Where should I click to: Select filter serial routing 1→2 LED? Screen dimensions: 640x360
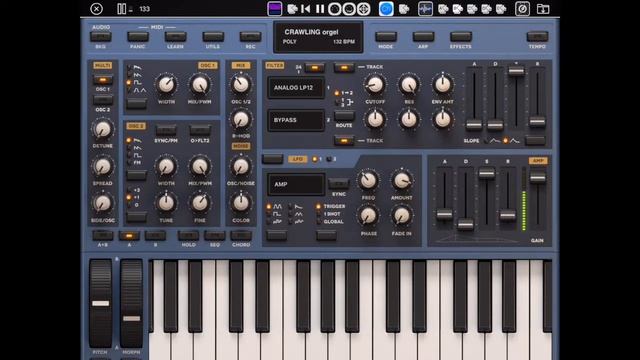tap(337, 93)
